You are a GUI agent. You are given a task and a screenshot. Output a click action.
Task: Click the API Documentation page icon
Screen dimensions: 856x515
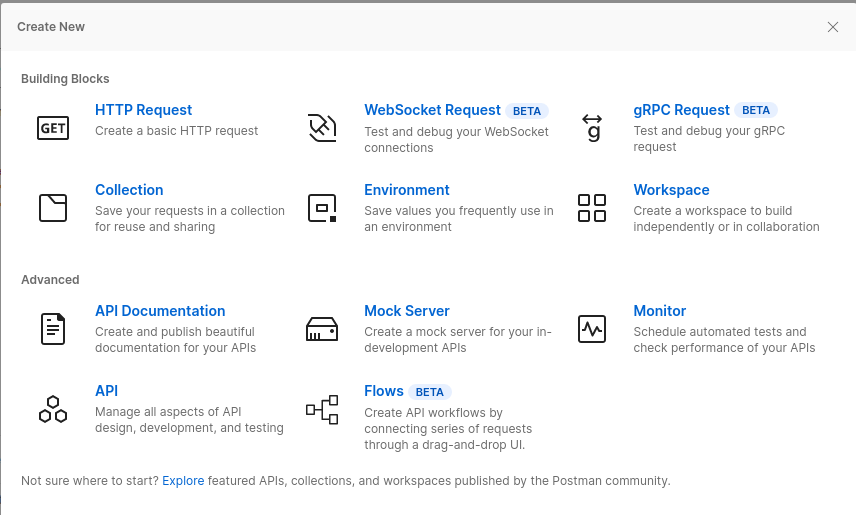pos(52,328)
